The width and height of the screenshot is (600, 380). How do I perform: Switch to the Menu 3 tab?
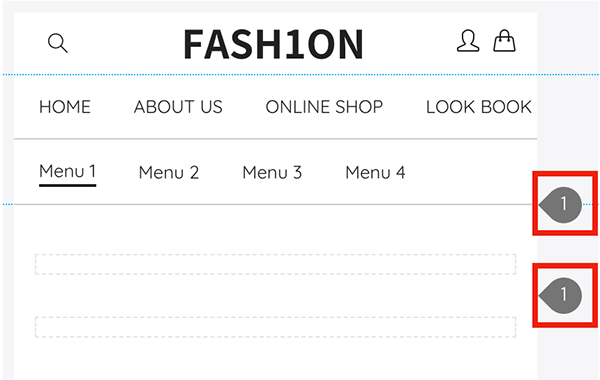(272, 173)
